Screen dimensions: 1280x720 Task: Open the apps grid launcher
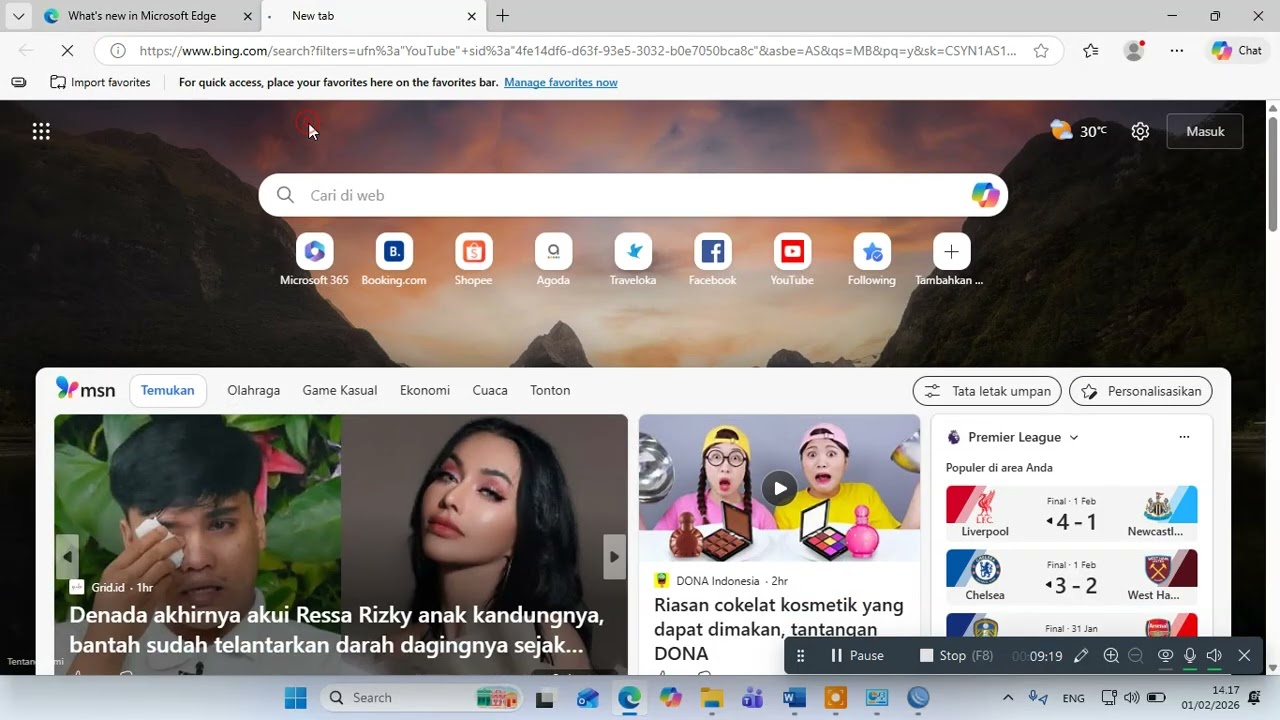(41, 131)
